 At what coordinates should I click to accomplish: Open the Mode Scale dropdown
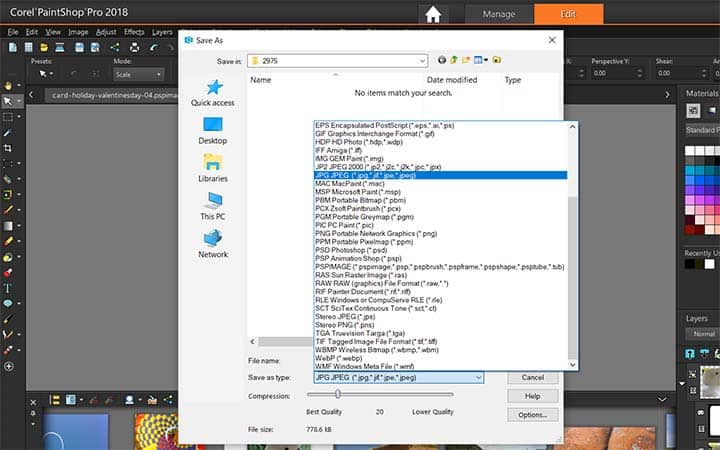(138, 74)
